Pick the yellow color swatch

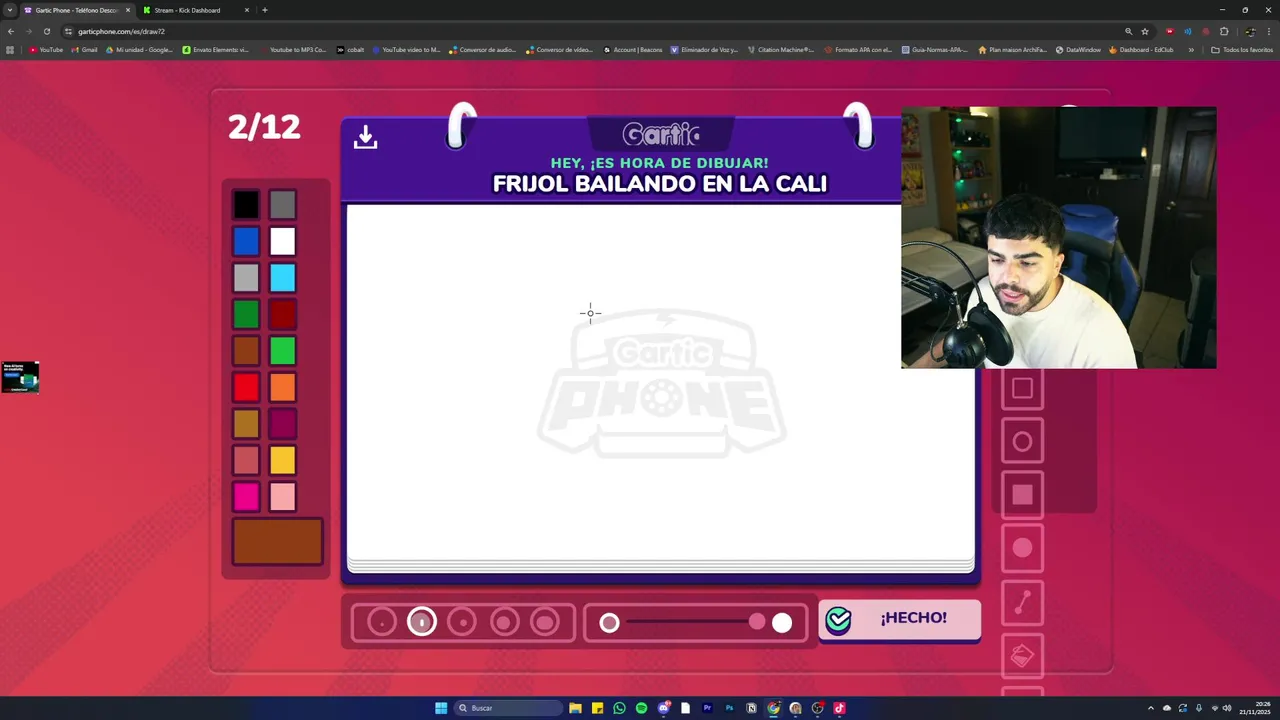click(x=283, y=460)
